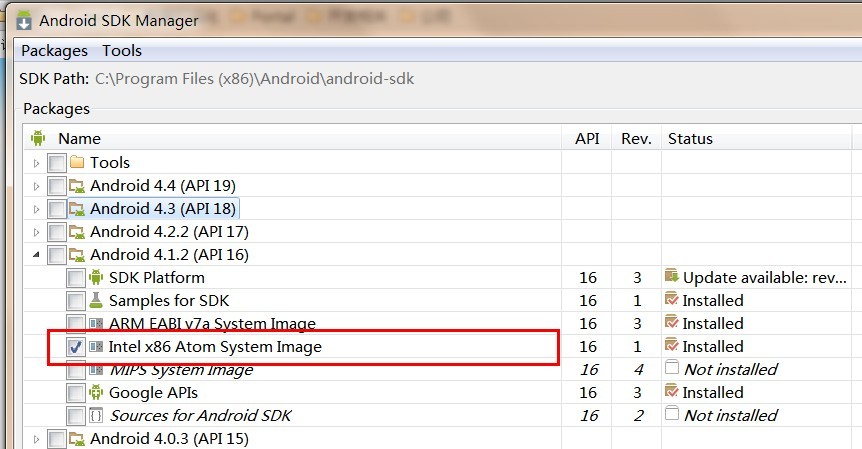The height and width of the screenshot is (449, 862).
Task: Expand the Android 4.4 (API 19) group
Action: tap(36, 186)
